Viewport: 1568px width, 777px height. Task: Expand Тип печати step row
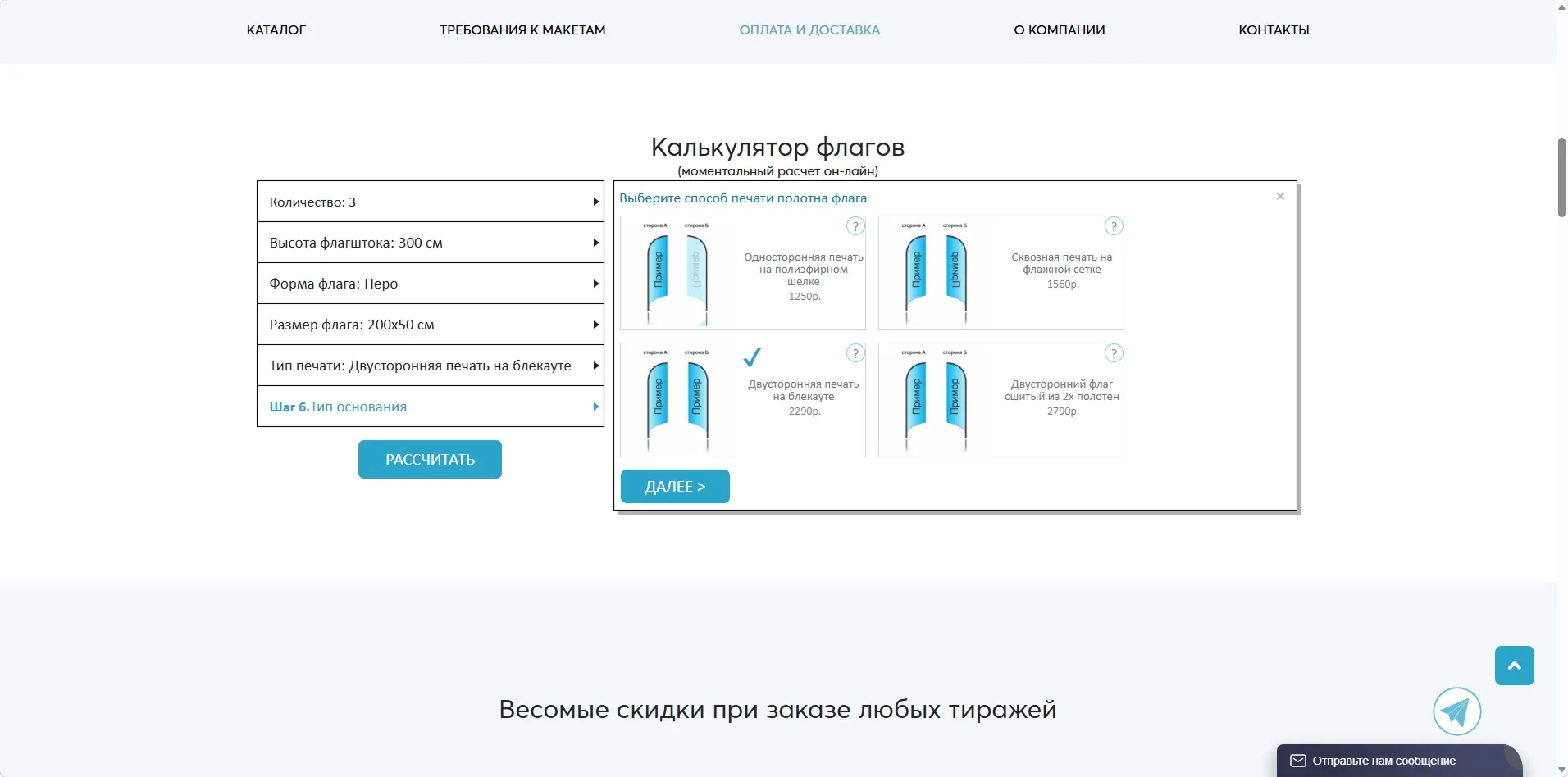[x=431, y=366]
